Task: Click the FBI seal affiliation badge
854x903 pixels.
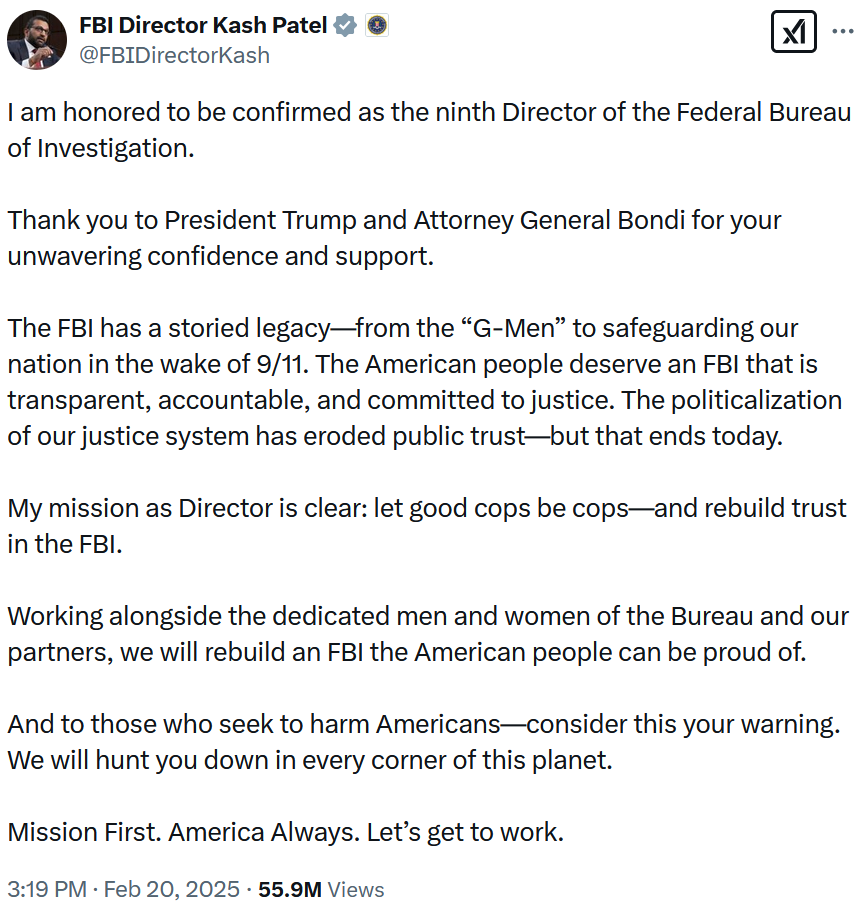Action: [377, 25]
